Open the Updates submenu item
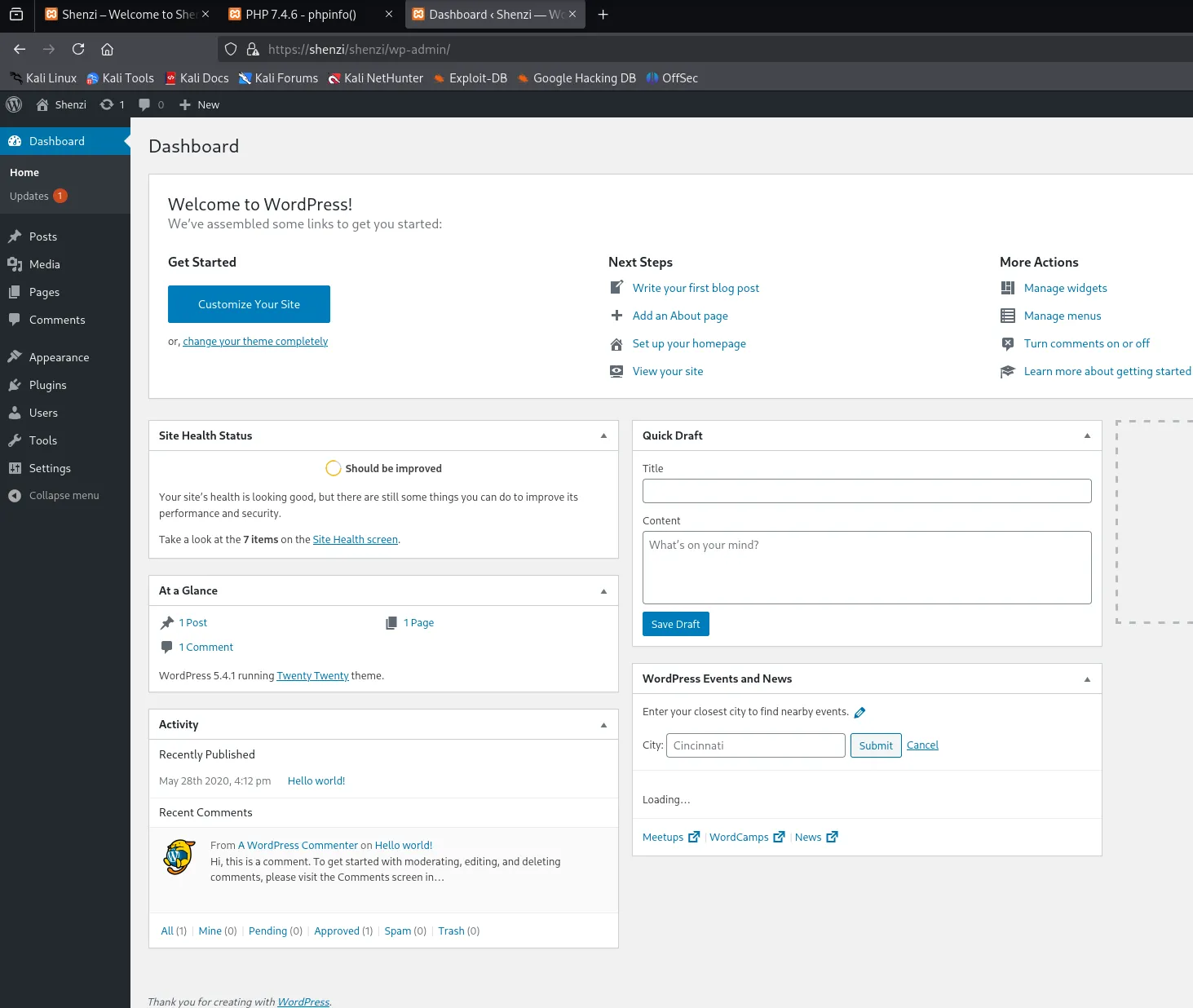This screenshot has width=1193, height=1008. tap(38, 196)
